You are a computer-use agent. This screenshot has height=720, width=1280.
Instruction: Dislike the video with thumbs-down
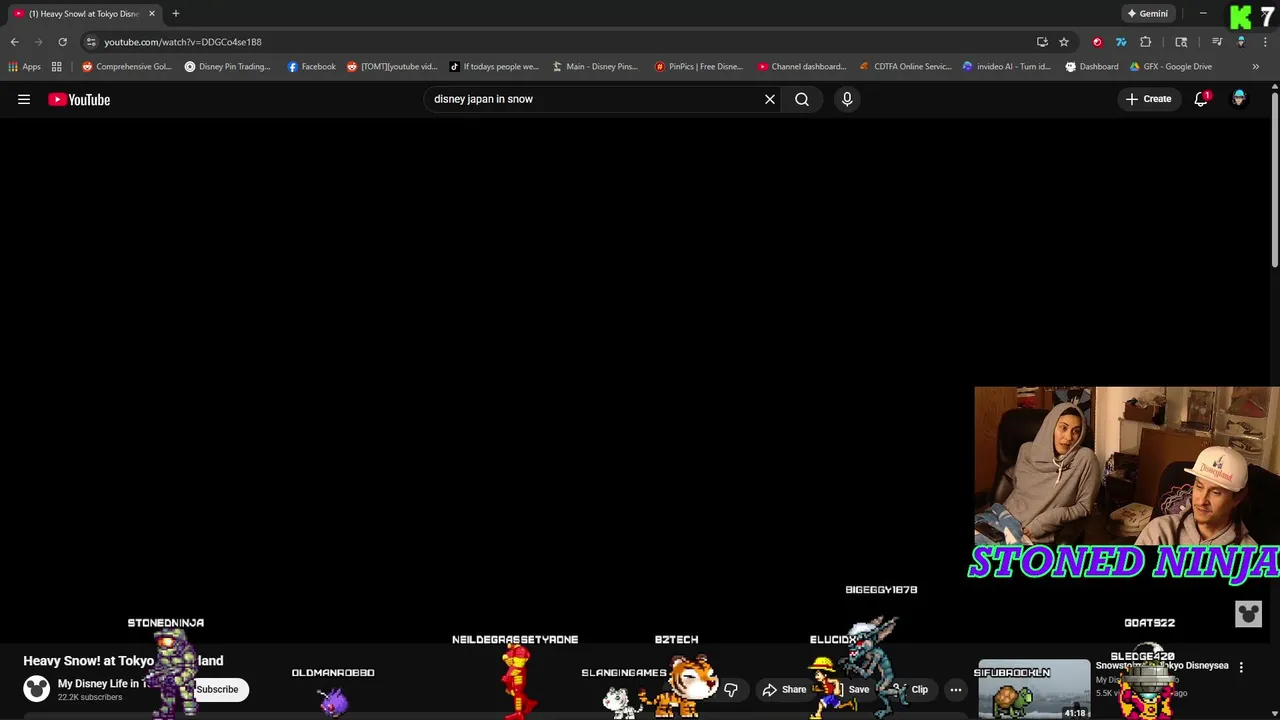(x=731, y=689)
